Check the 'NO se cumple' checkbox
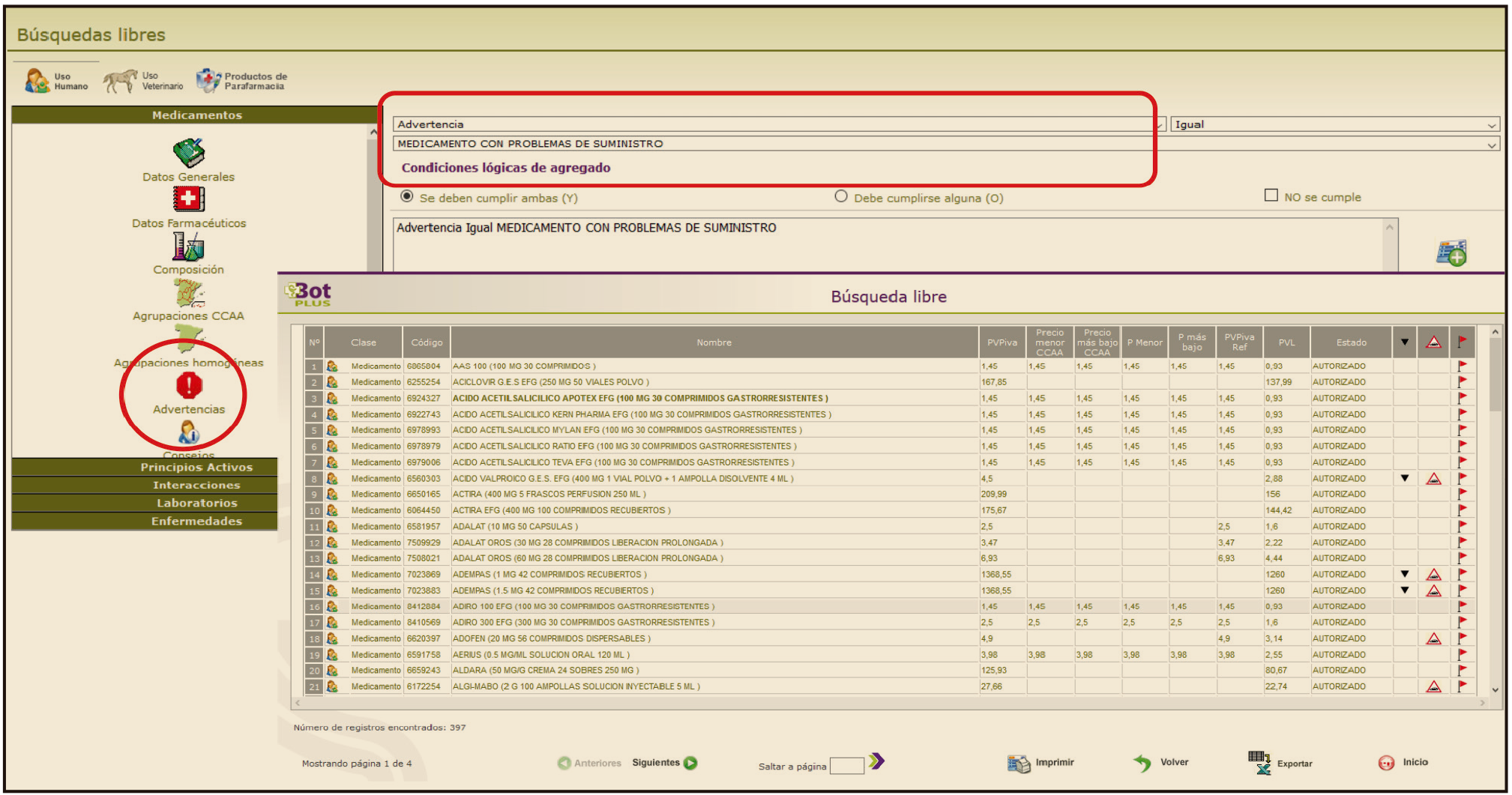 pos(1271,196)
